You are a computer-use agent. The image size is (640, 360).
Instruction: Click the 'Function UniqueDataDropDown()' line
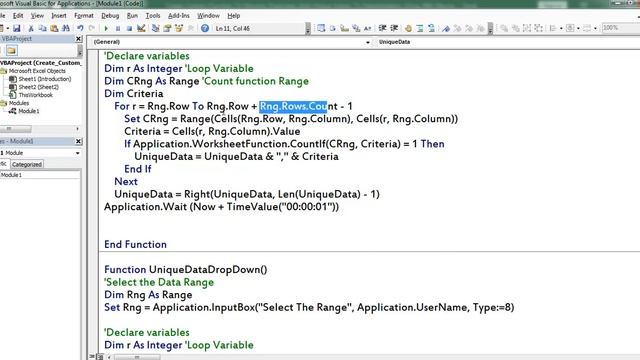[186, 270]
